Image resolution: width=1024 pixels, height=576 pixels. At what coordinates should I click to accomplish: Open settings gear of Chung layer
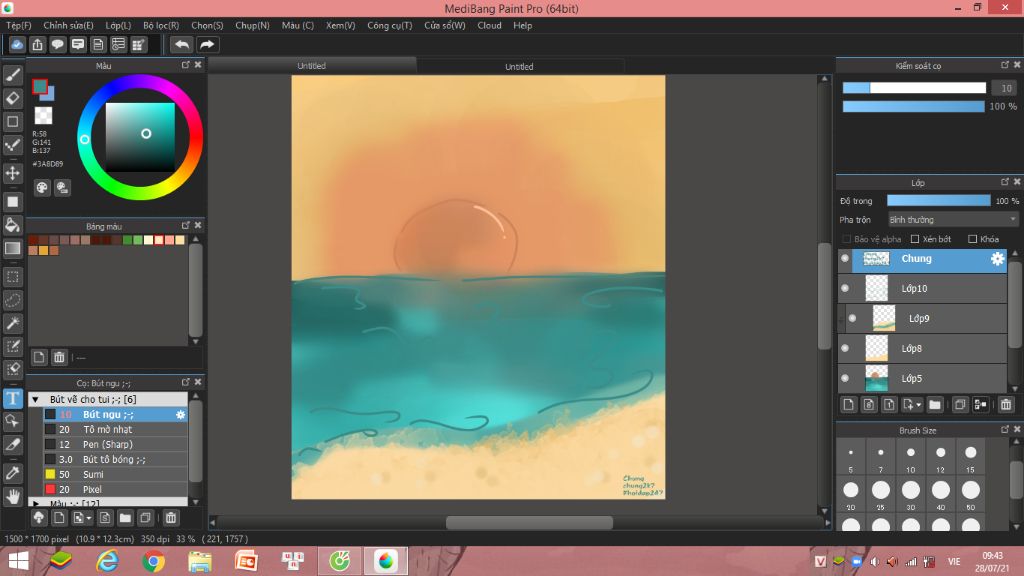point(997,259)
